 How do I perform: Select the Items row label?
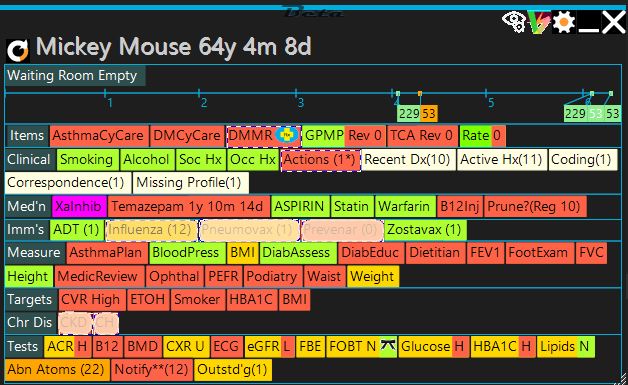tap(27, 136)
